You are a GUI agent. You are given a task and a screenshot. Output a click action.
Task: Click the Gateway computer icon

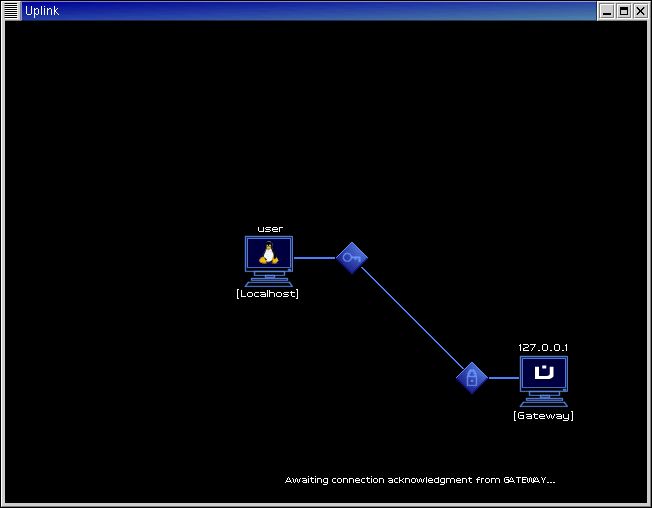543,381
